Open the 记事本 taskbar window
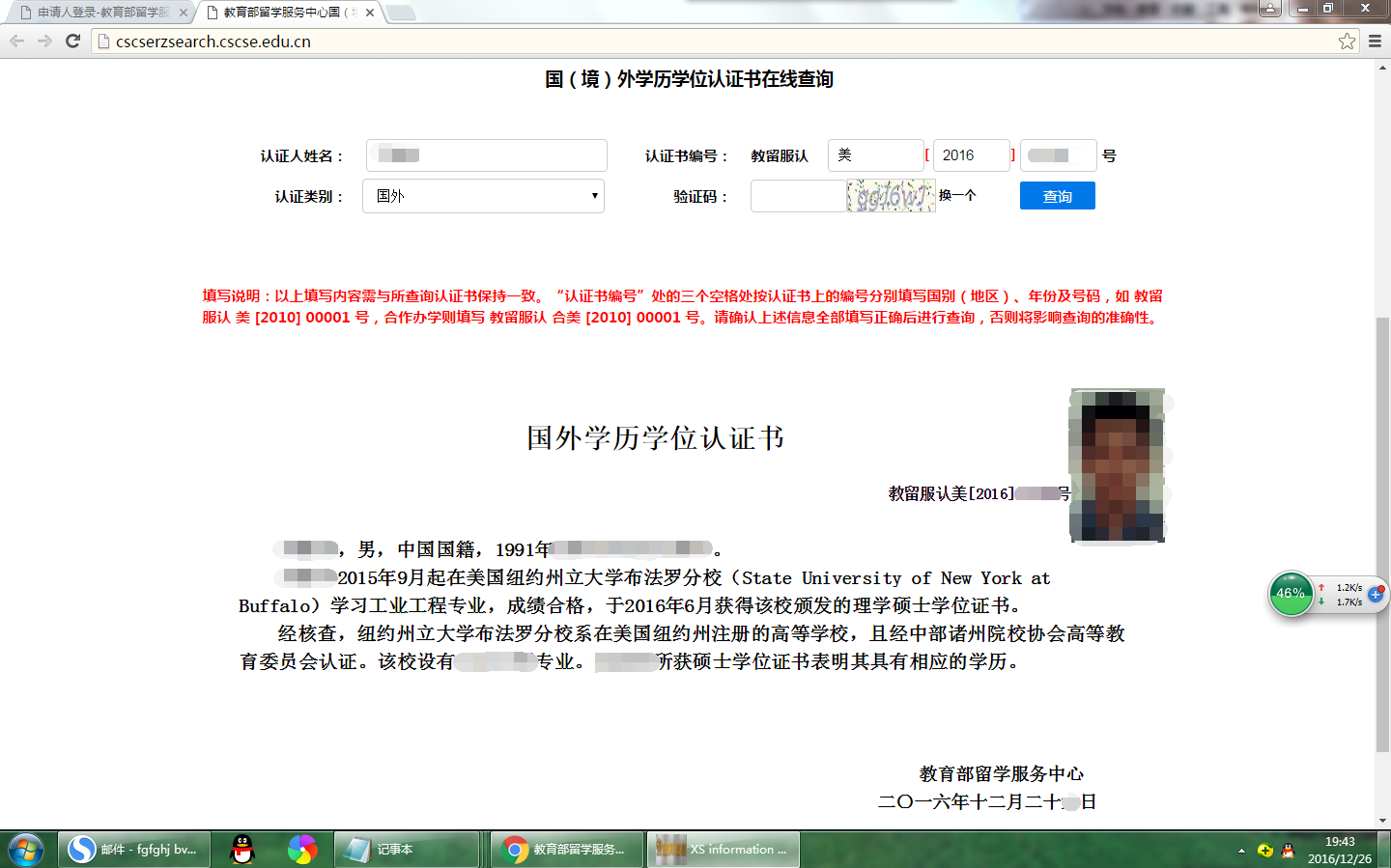 click(x=406, y=850)
